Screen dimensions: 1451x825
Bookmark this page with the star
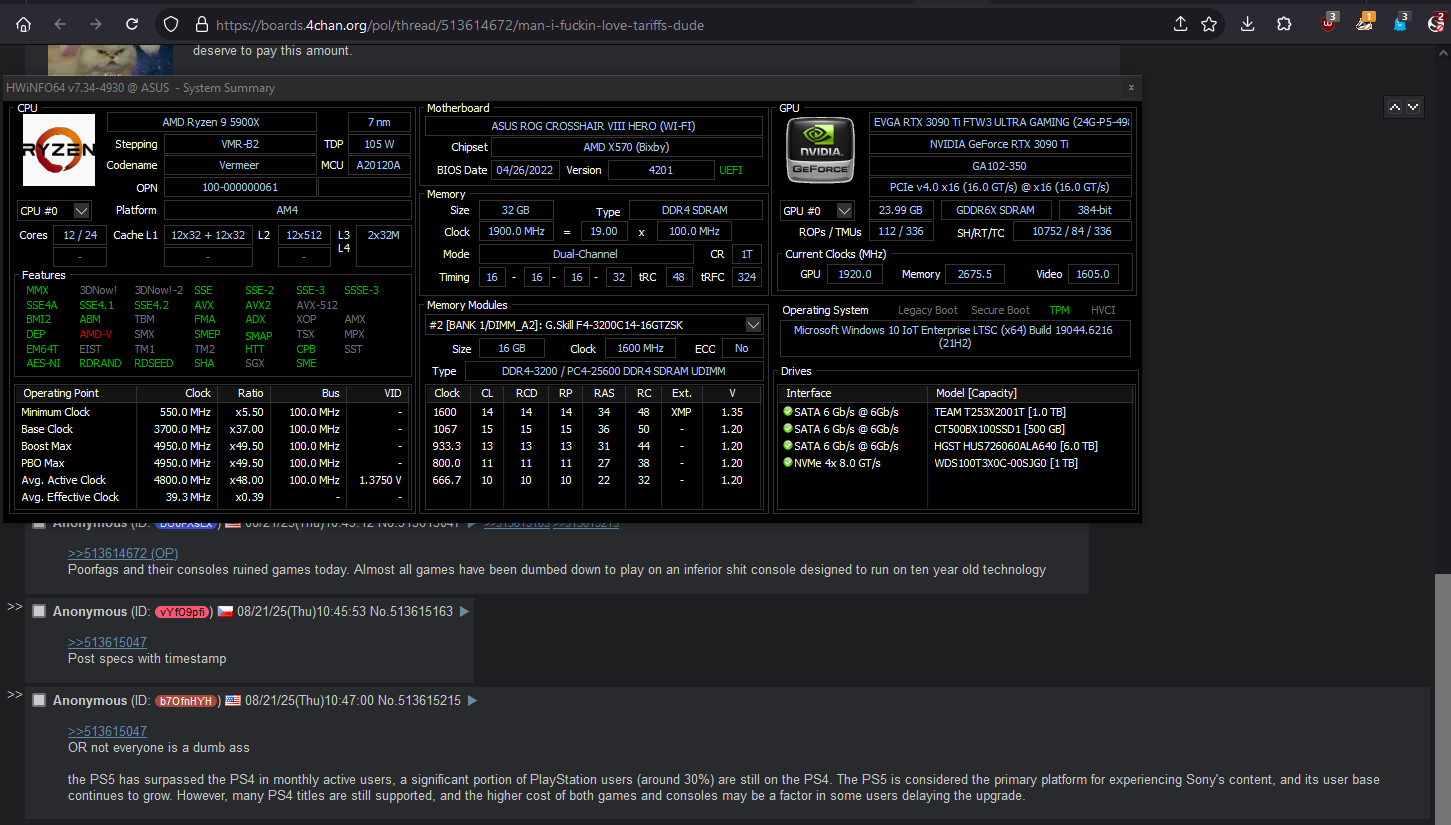(x=1209, y=24)
